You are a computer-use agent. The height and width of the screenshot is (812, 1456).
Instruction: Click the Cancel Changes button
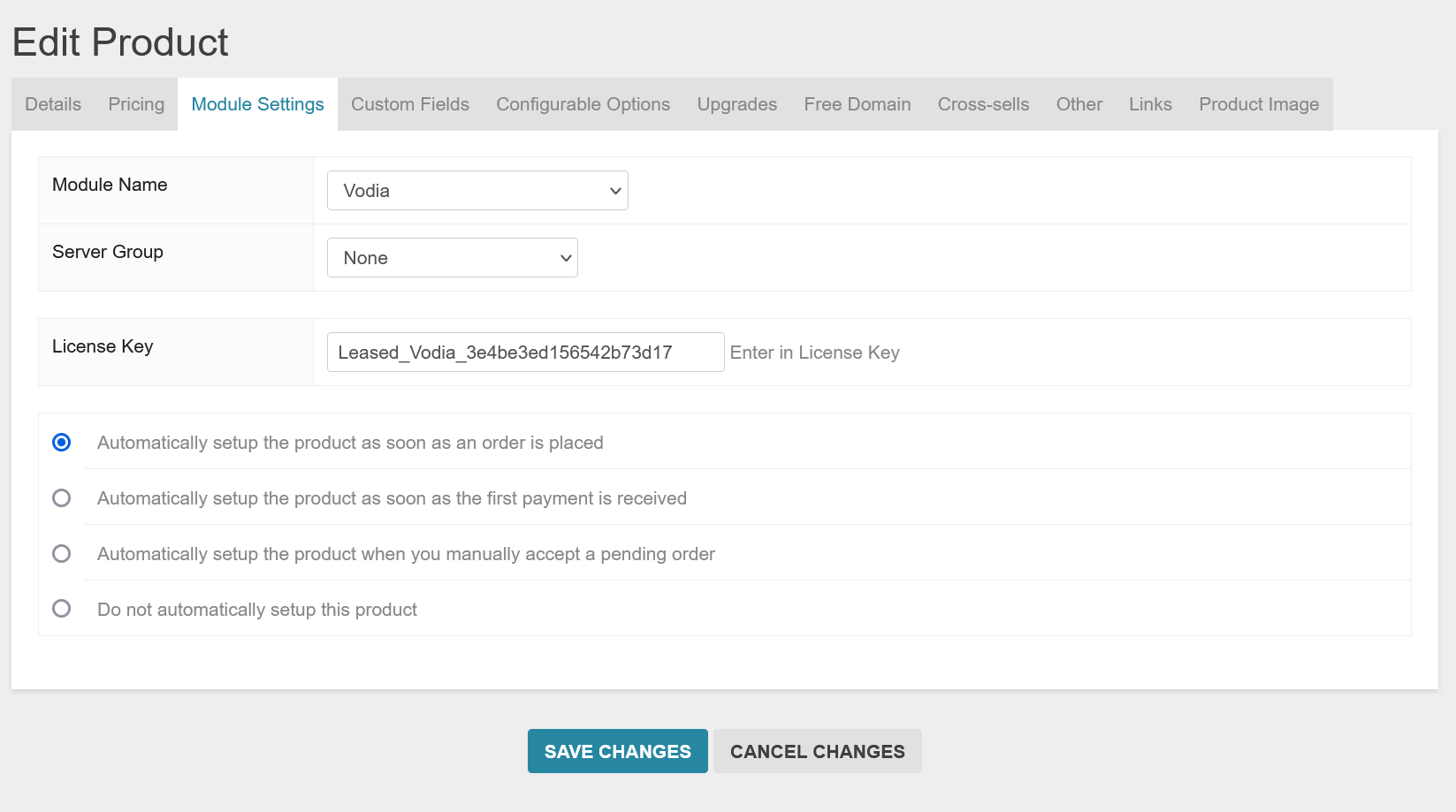click(x=818, y=751)
